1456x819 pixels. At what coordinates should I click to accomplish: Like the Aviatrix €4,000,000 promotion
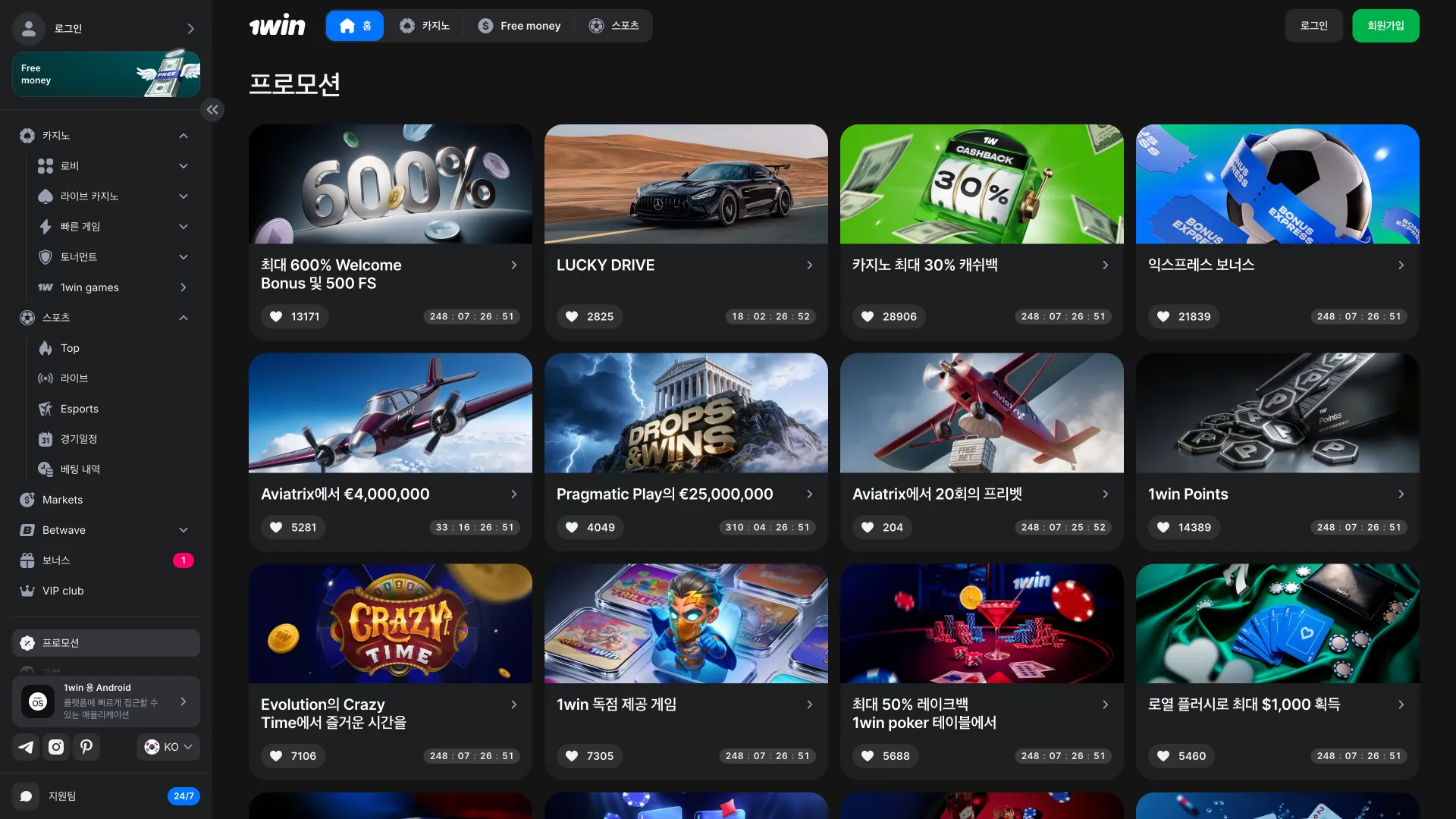293,527
